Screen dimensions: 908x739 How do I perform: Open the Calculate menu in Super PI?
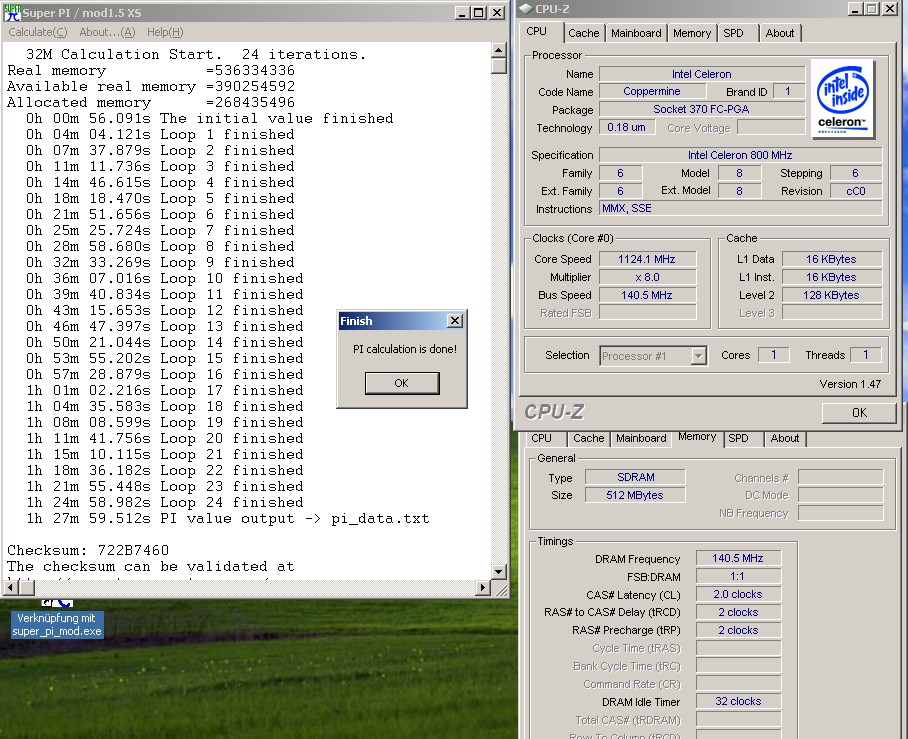coord(38,32)
